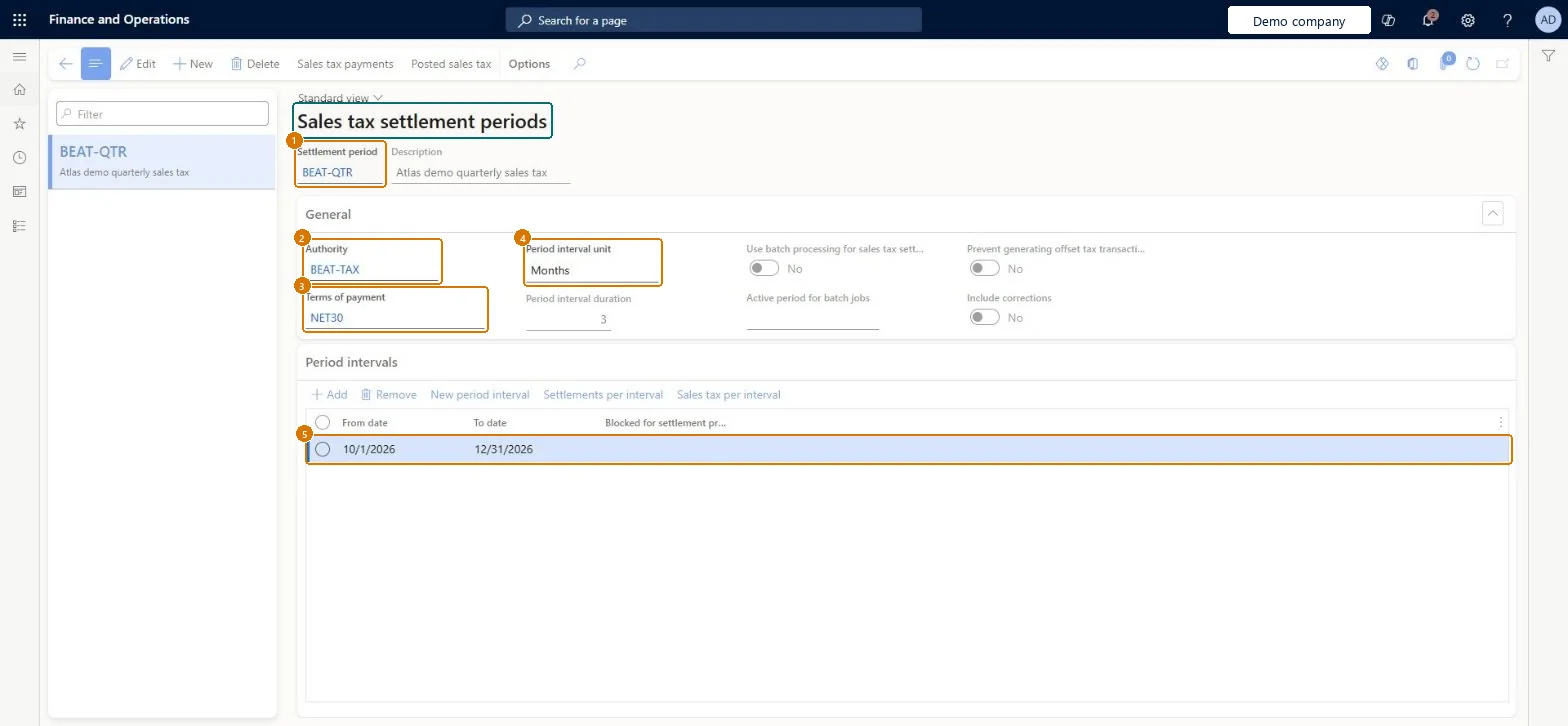Click Sales tax per interval
Screen dimensions: 1568x726
[x=729, y=395]
